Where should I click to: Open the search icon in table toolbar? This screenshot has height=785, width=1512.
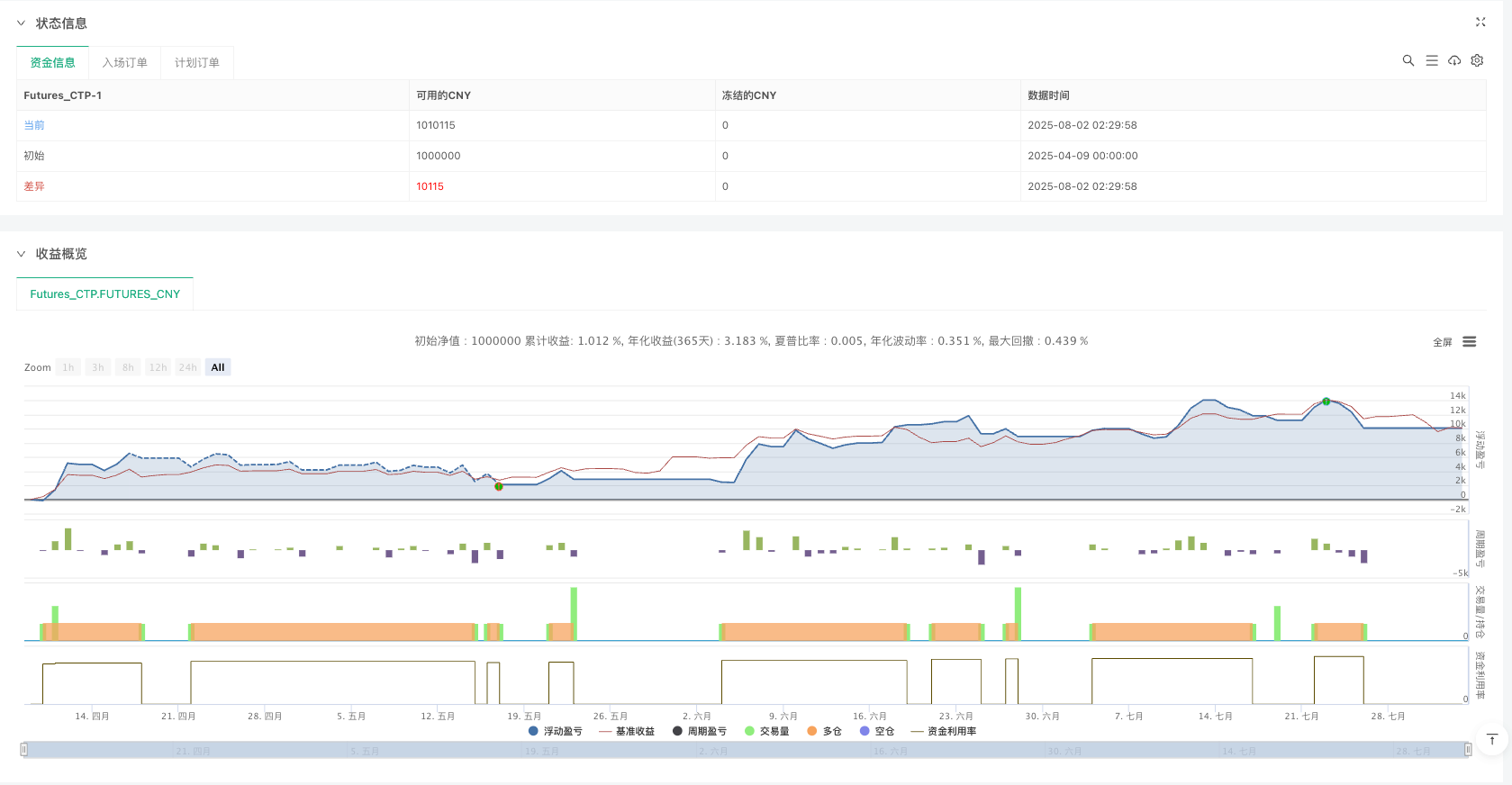point(1408,60)
